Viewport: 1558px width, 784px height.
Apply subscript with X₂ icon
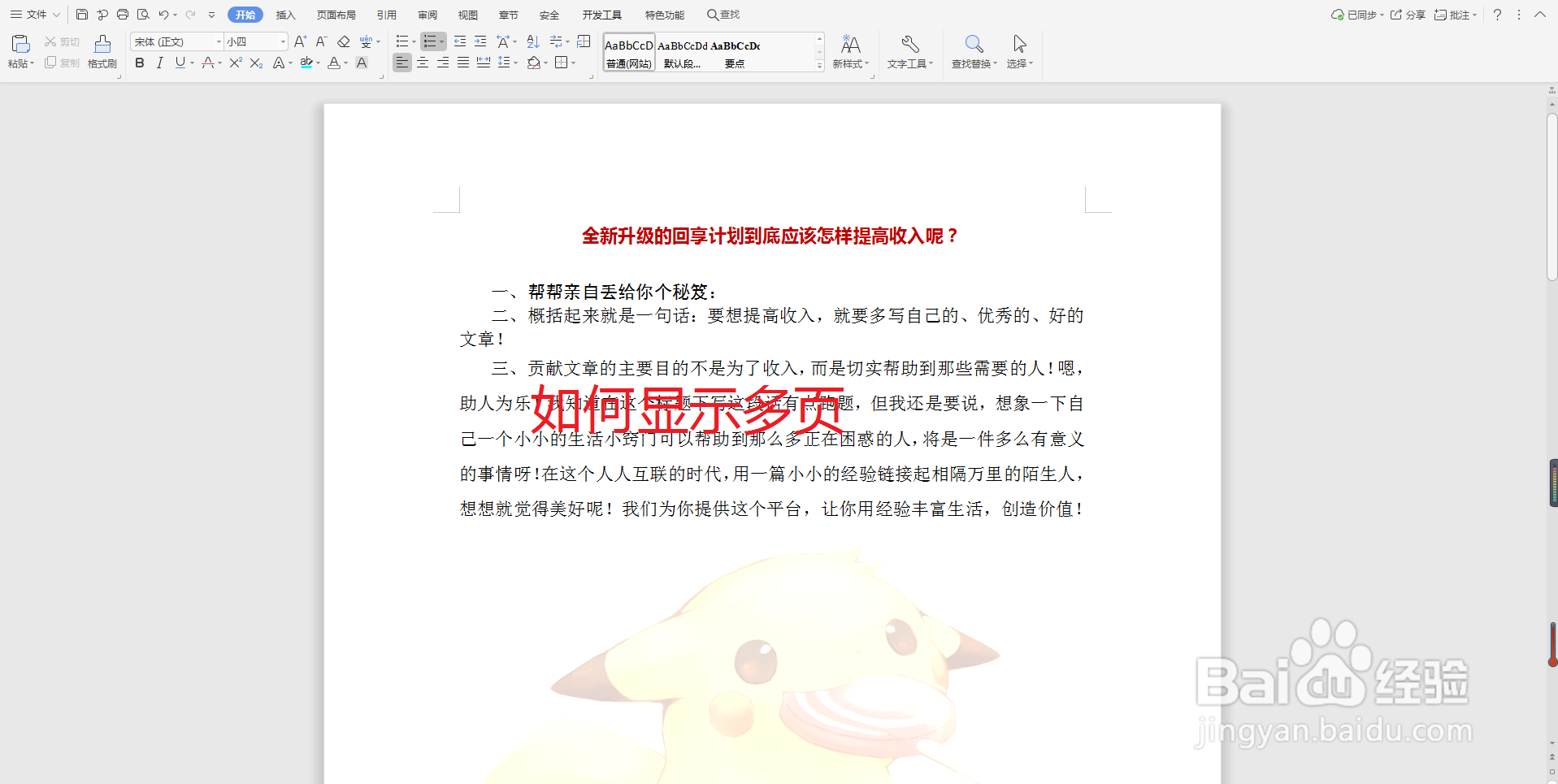[x=256, y=63]
